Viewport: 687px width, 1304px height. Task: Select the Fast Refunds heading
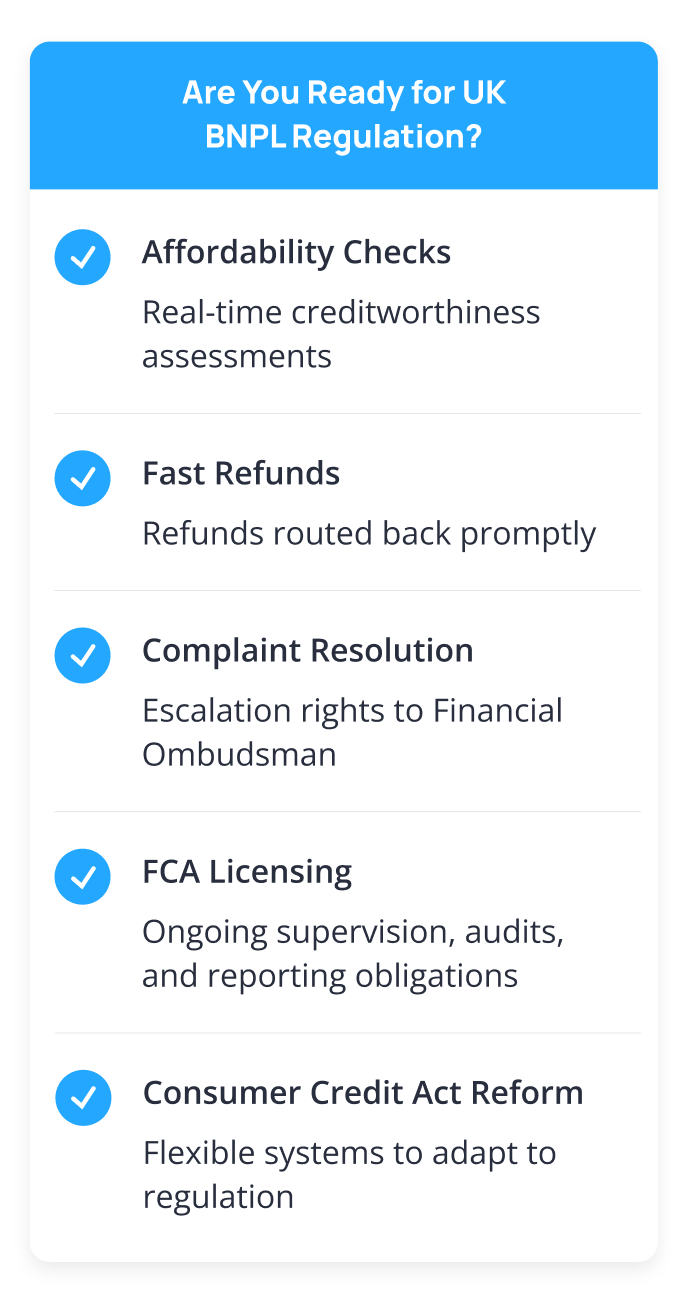[241, 473]
